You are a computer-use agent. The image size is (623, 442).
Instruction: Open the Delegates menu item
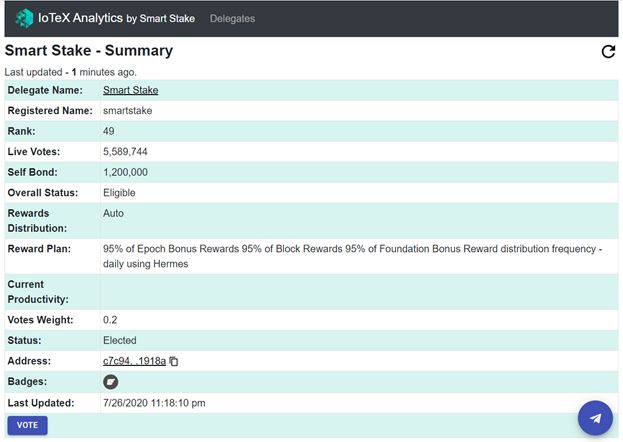pyautogui.click(x=232, y=18)
